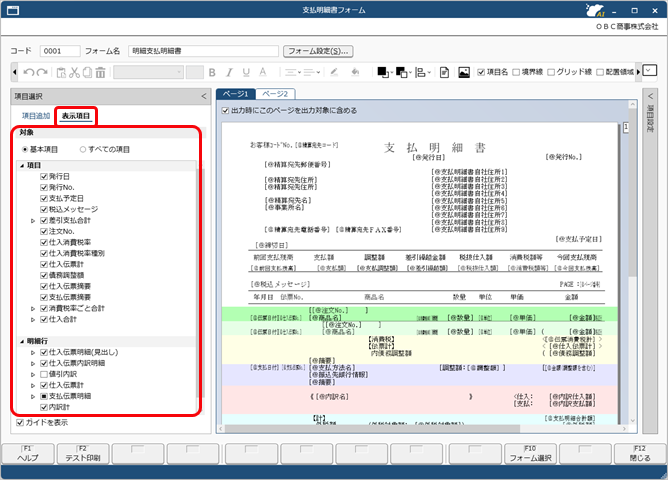Viewport: 668px width, 480px height.
Task: Click the send-to-back order icon
Action: [402, 72]
